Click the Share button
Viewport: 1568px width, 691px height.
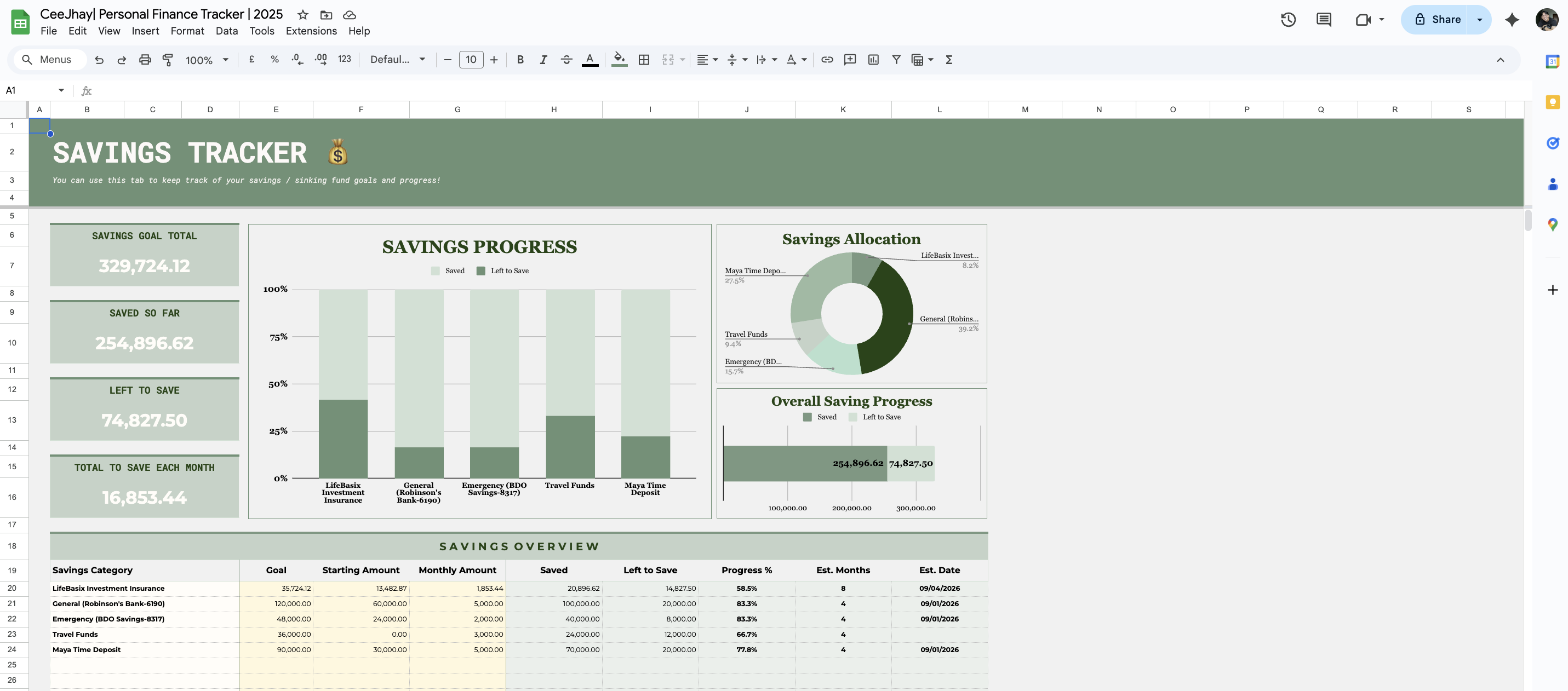[1435, 20]
